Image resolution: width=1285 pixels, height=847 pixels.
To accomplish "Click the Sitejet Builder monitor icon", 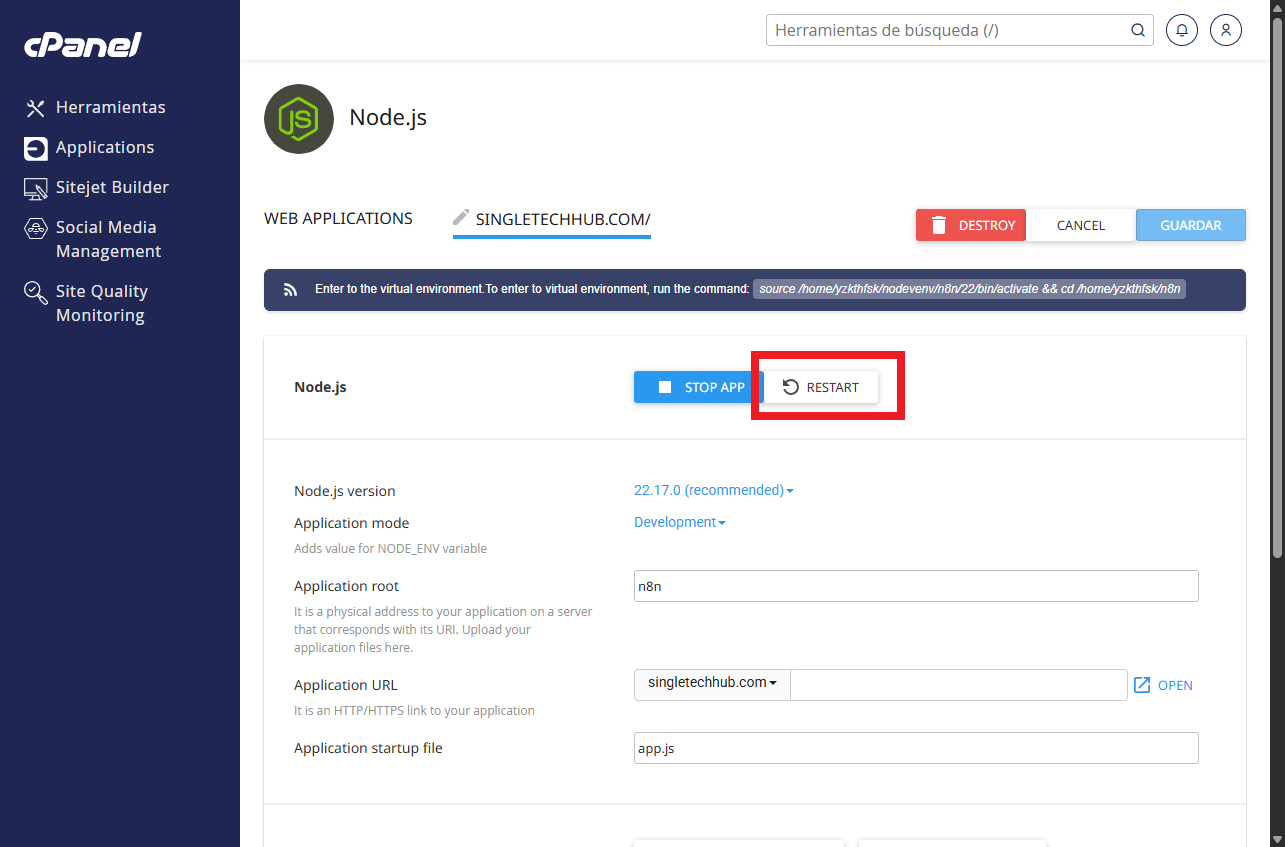I will tap(36, 188).
